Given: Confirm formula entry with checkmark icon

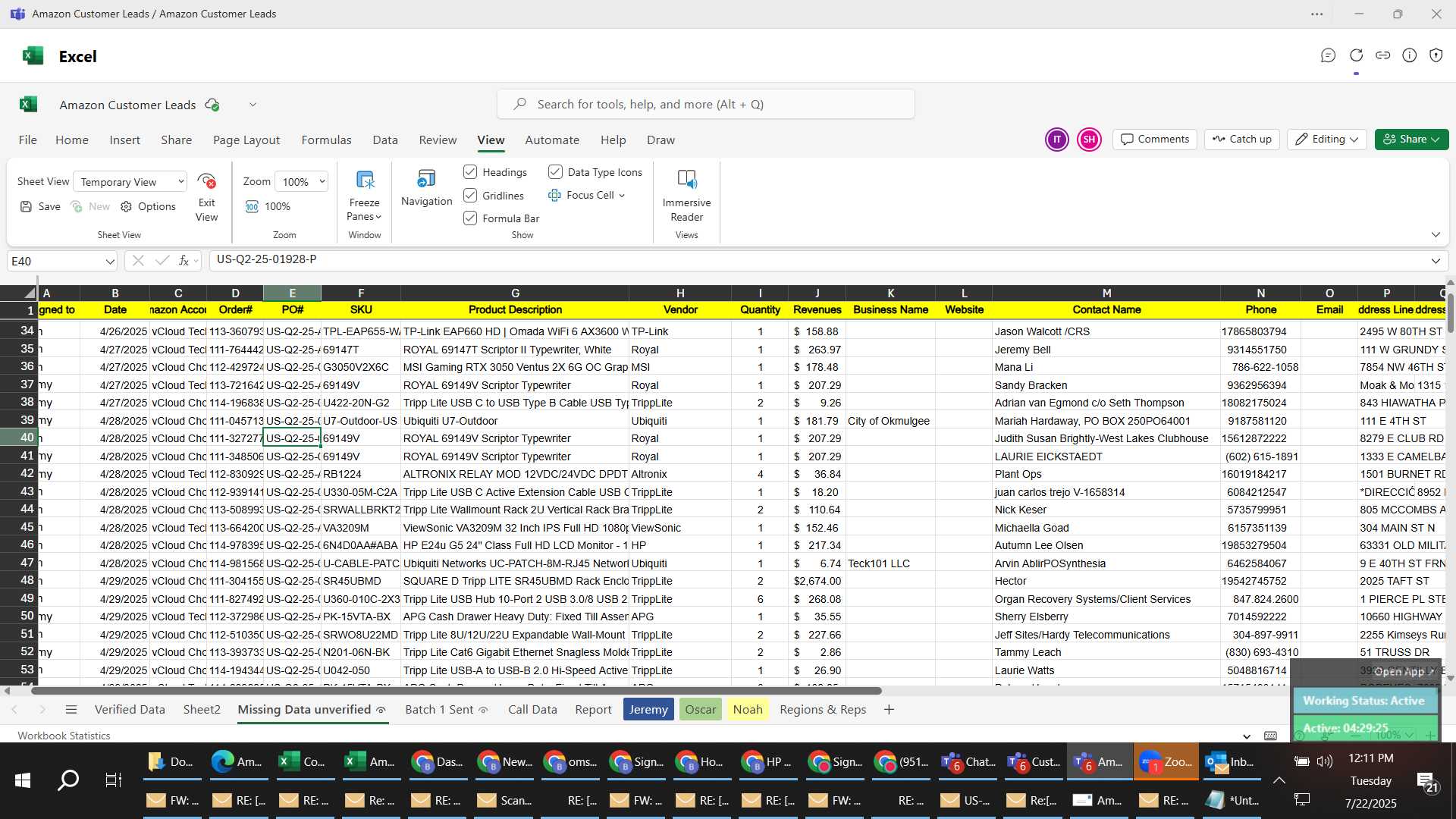Looking at the screenshot, I should [x=162, y=261].
